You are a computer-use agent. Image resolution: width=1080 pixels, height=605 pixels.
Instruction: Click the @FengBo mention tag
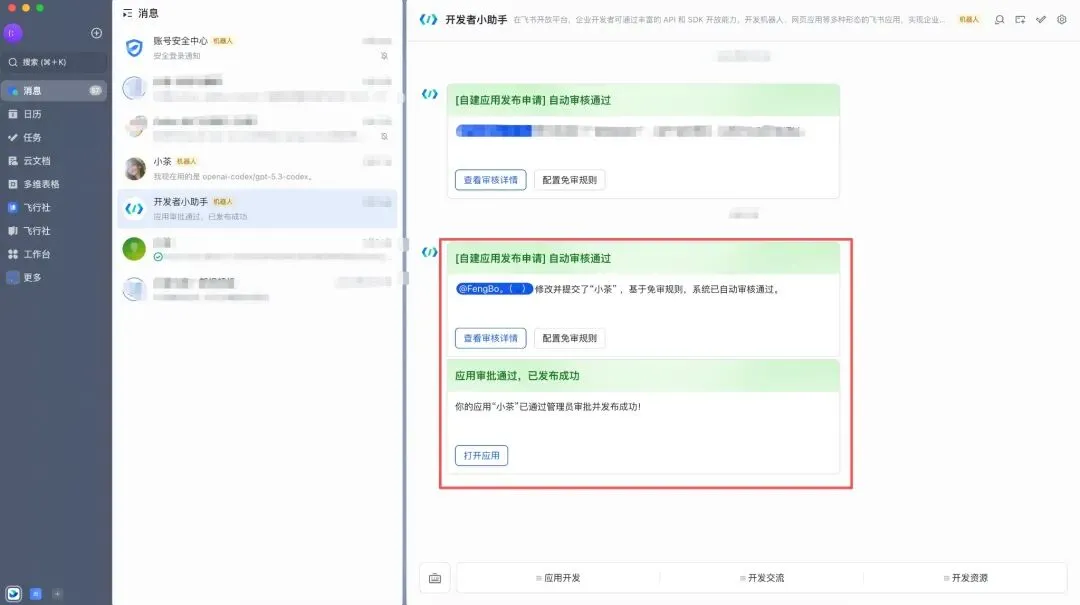(495, 289)
